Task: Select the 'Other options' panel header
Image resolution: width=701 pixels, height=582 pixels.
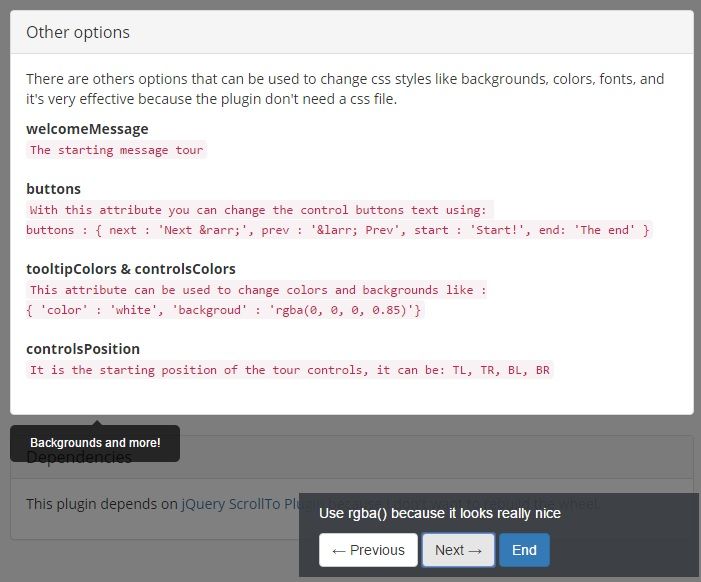Action: coord(78,32)
